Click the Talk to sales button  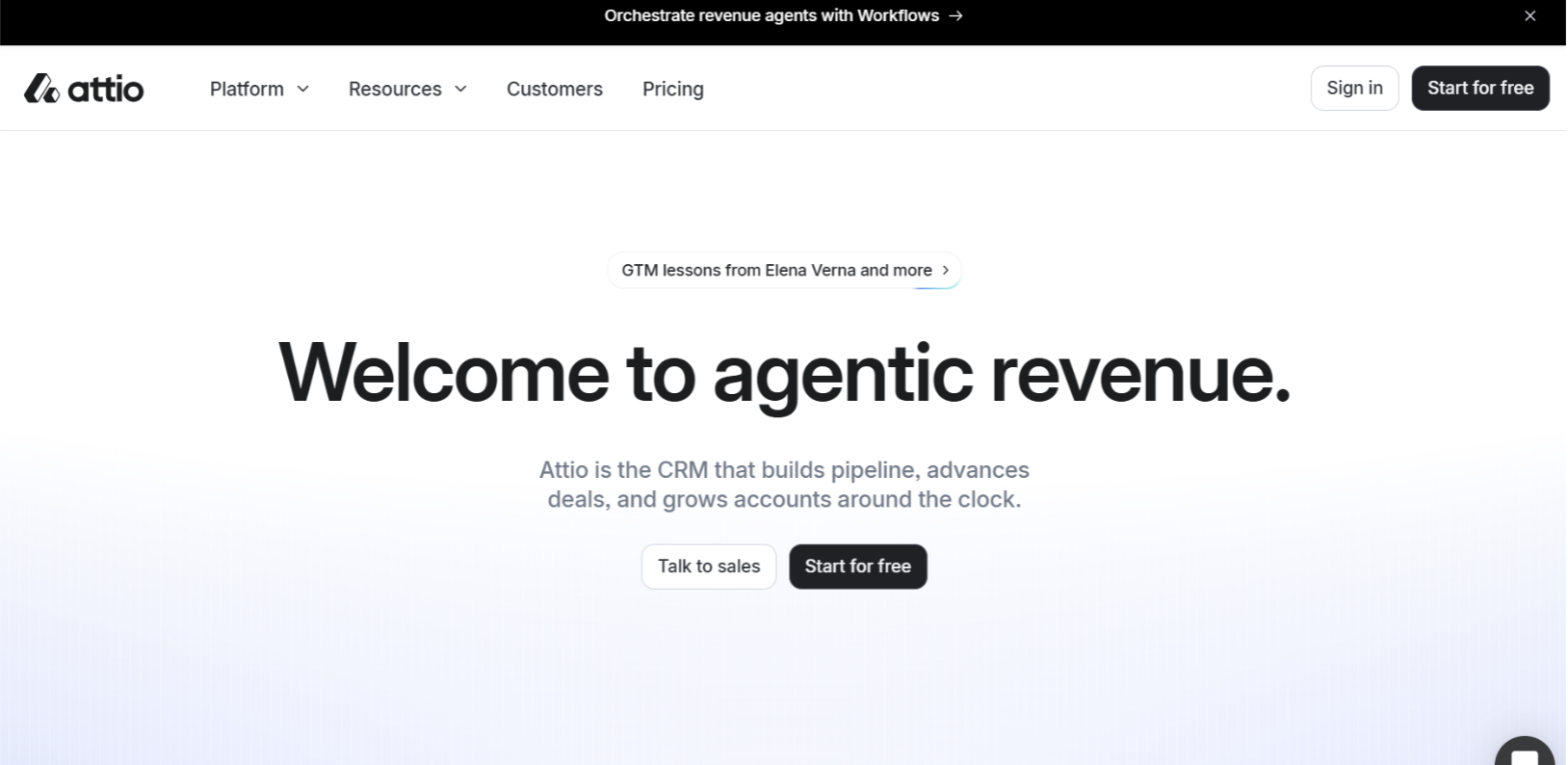pos(709,567)
